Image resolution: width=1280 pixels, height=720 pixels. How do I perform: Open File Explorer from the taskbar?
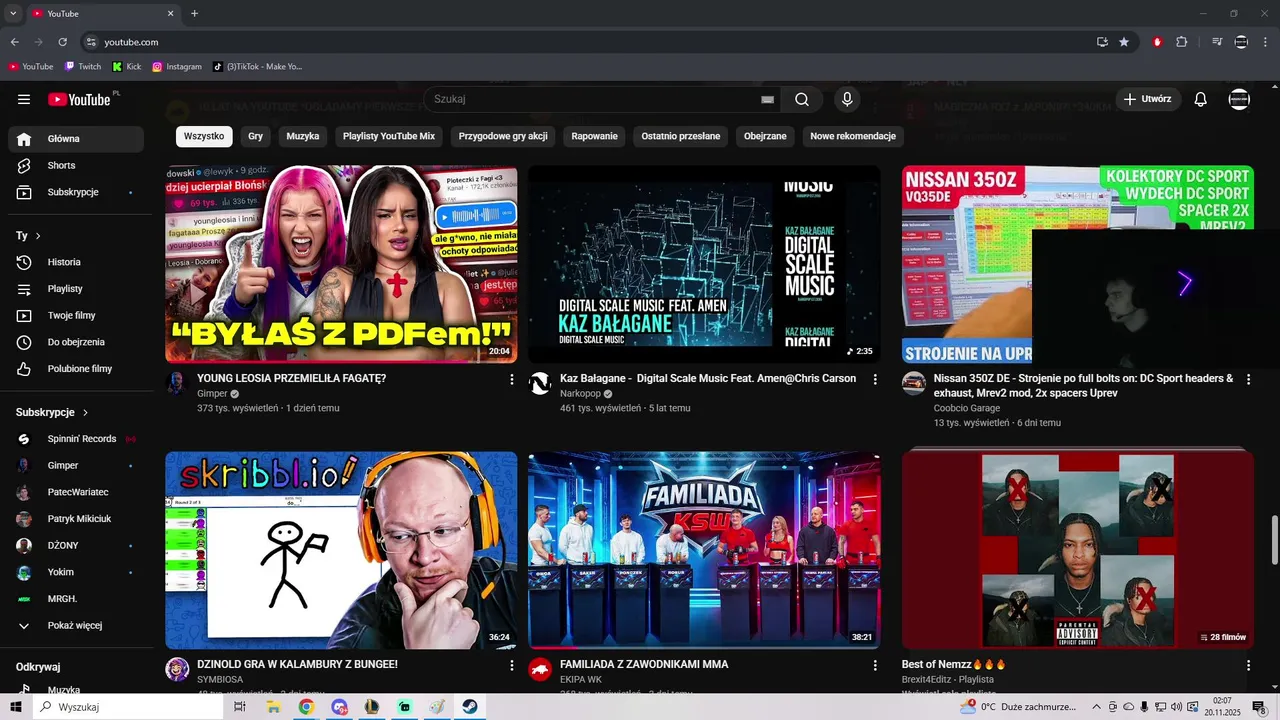[273, 707]
